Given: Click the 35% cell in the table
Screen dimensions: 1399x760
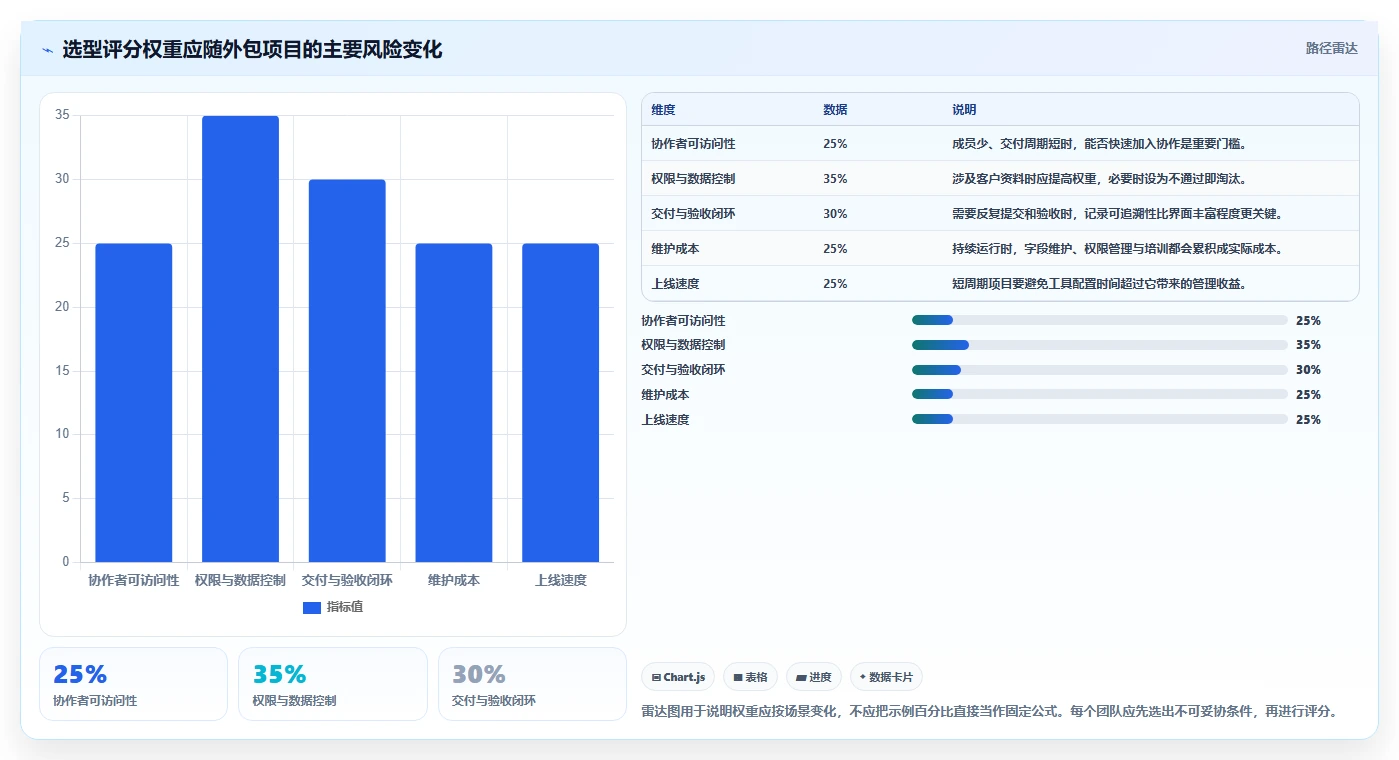Looking at the screenshot, I should coord(835,179).
